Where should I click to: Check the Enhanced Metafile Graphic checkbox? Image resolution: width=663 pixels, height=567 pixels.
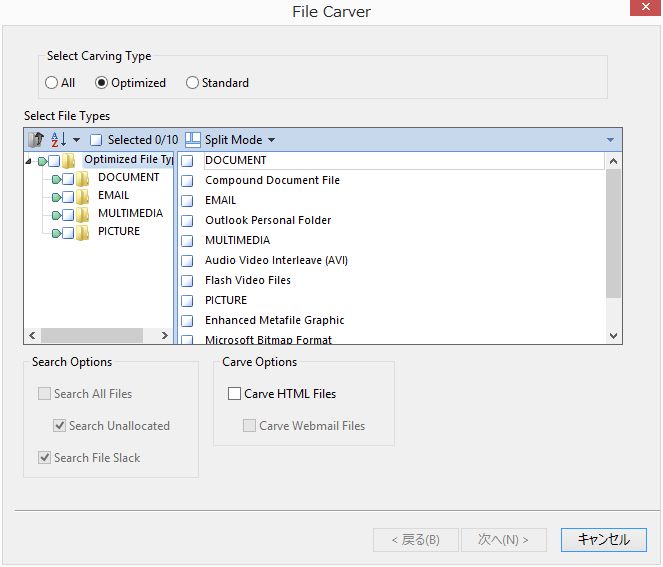pyautogui.click(x=187, y=321)
